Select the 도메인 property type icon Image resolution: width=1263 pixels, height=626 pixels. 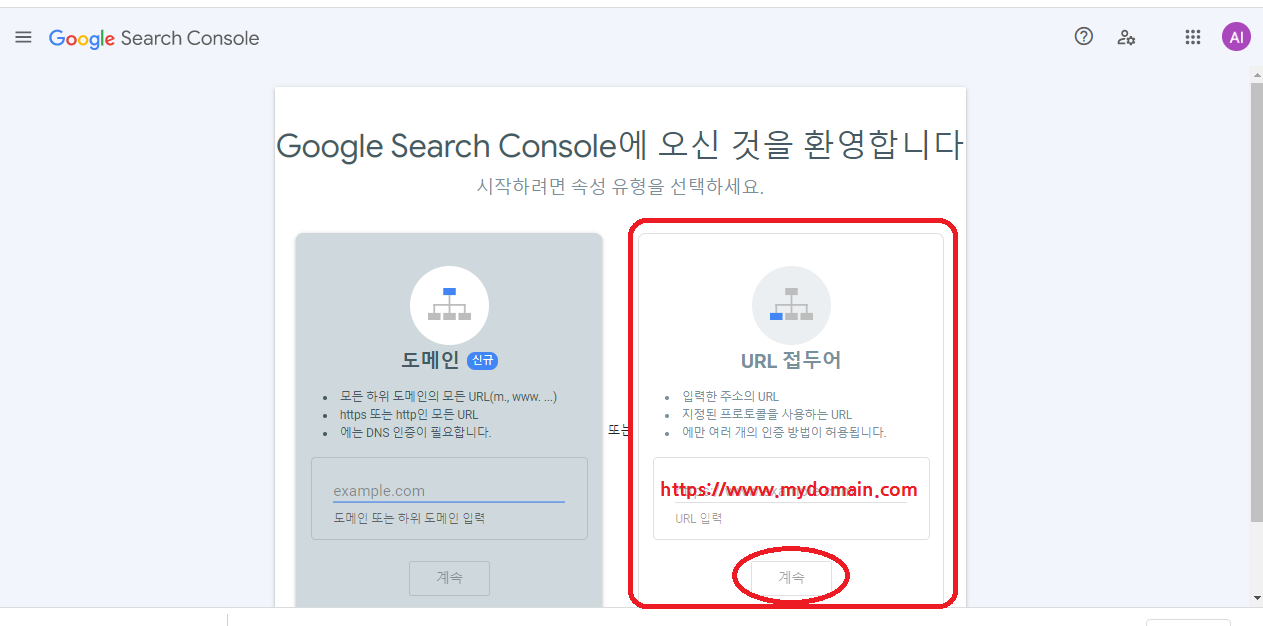point(449,305)
